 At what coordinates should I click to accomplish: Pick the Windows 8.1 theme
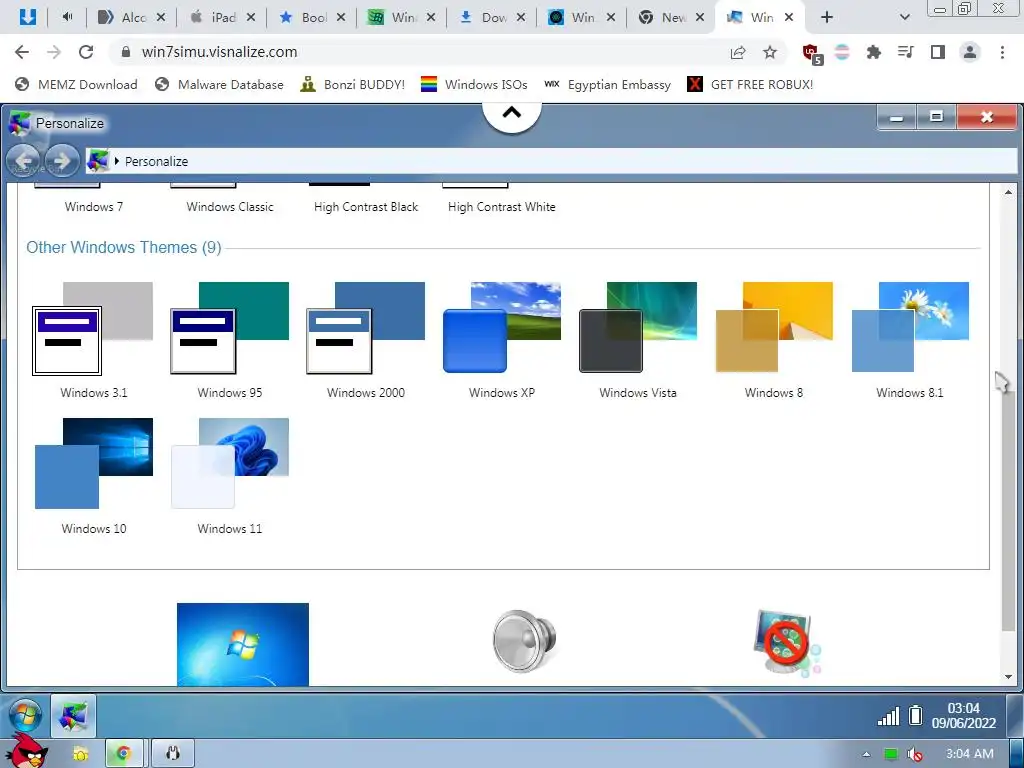[910, 328]
